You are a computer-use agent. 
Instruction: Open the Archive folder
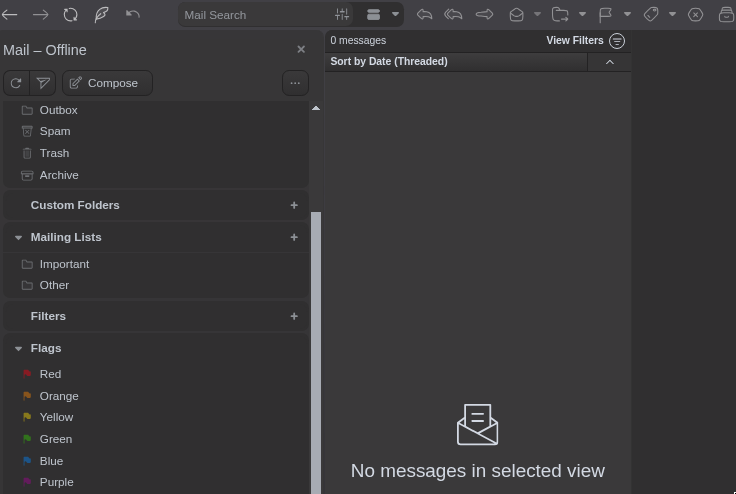[x=156, y=175]
